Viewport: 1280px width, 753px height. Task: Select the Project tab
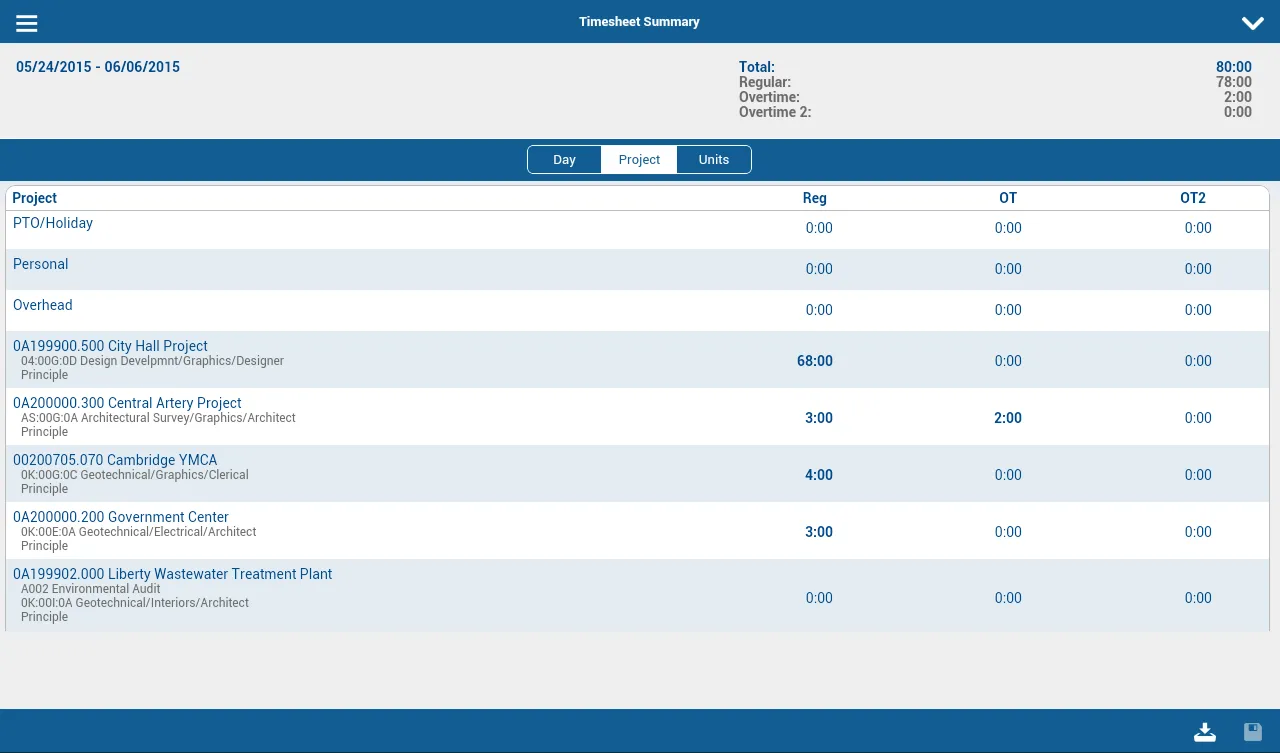tap(639, 160)
